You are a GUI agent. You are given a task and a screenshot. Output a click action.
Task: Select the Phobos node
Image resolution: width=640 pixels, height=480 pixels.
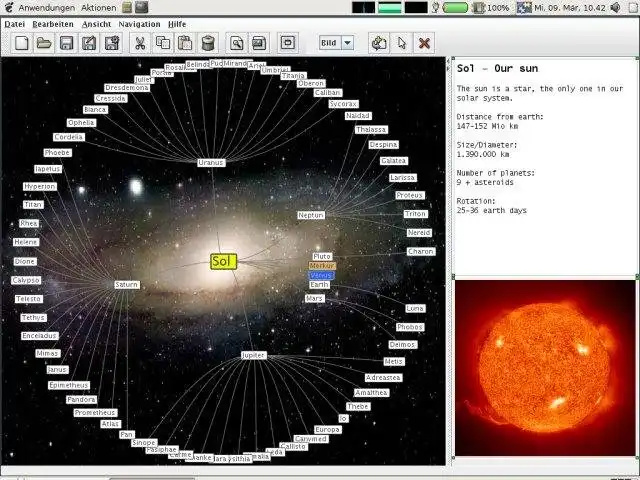(410, 327)
